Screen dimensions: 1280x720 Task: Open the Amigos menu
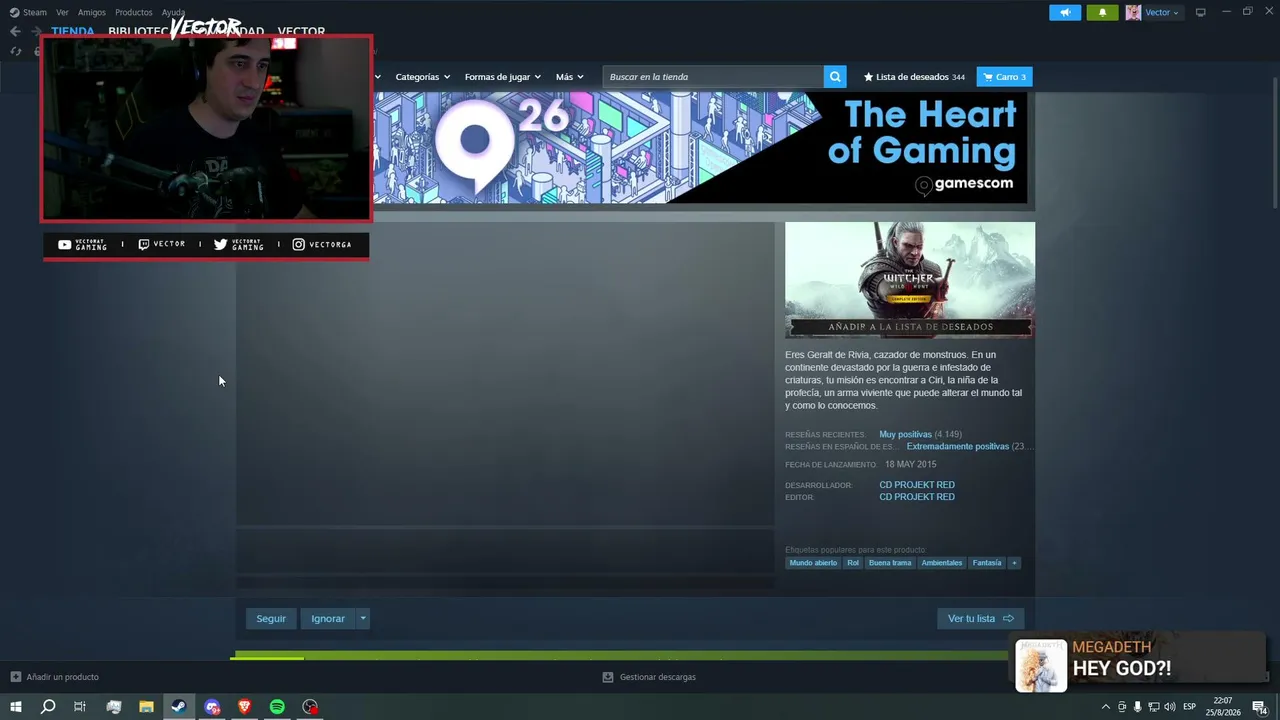click(92, 12)
